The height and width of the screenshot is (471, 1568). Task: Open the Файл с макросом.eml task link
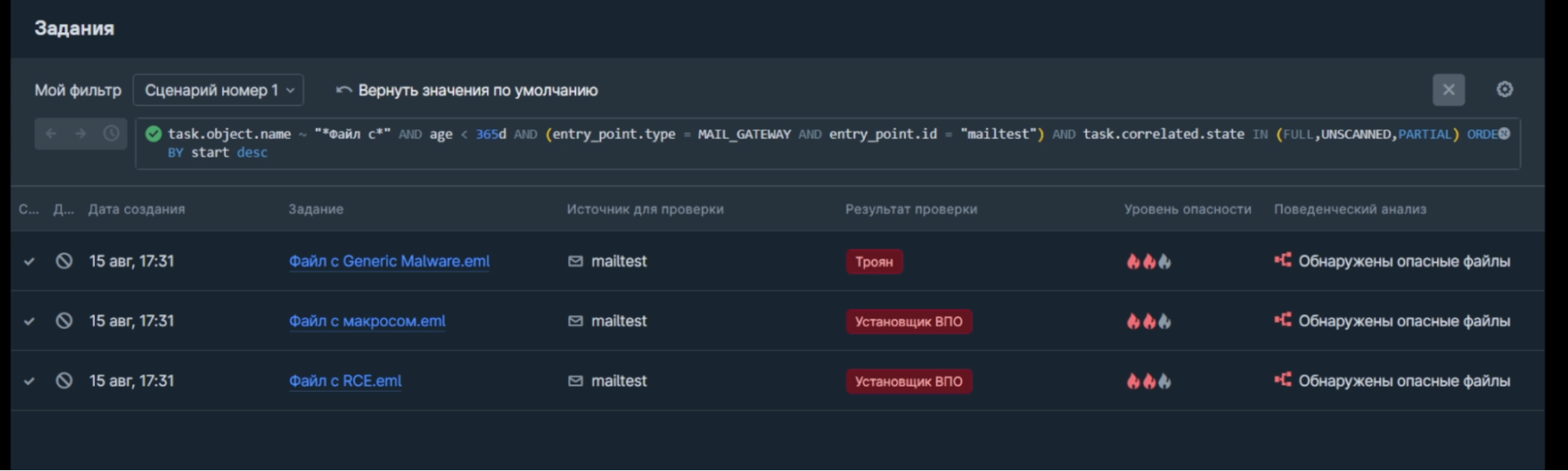point(367,321)
